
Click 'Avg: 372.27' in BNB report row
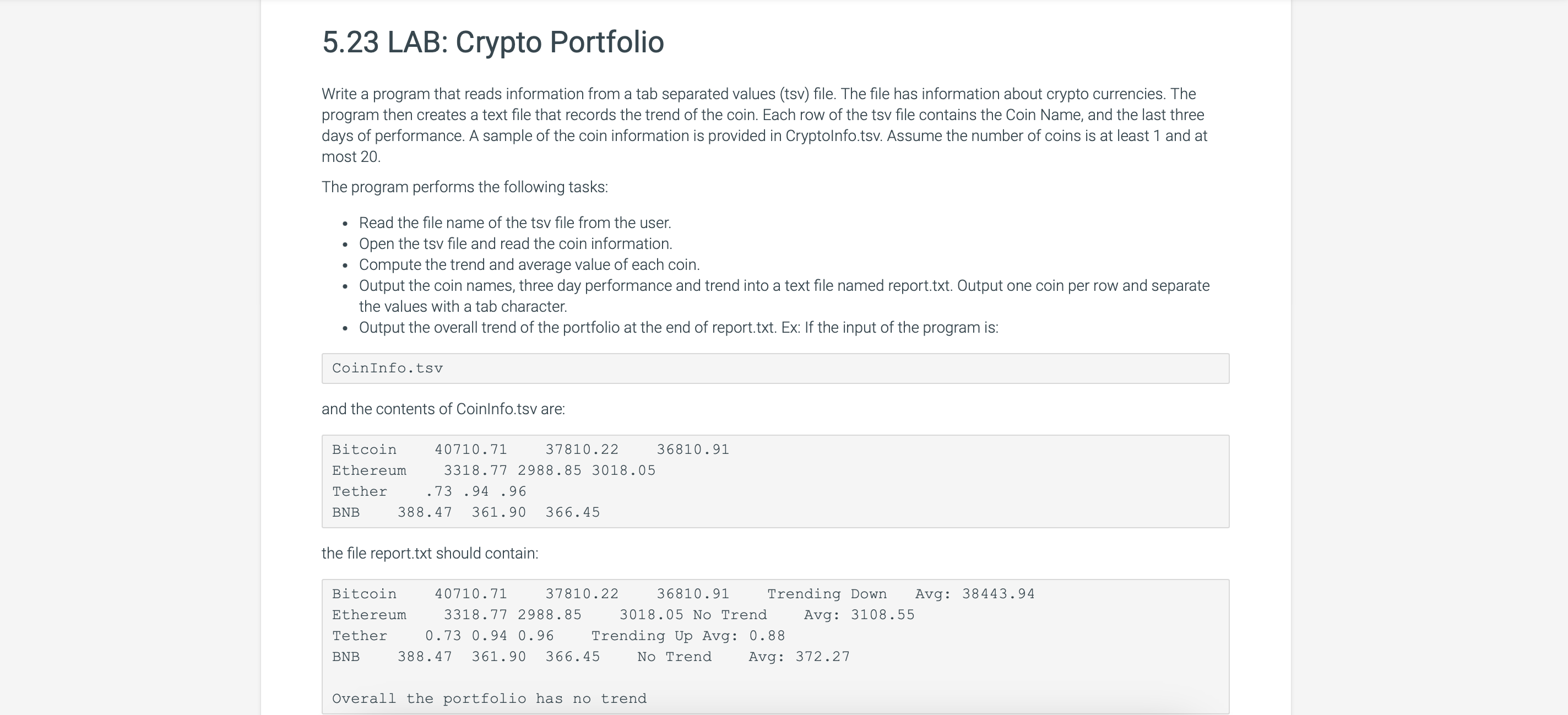coord(799,657)
